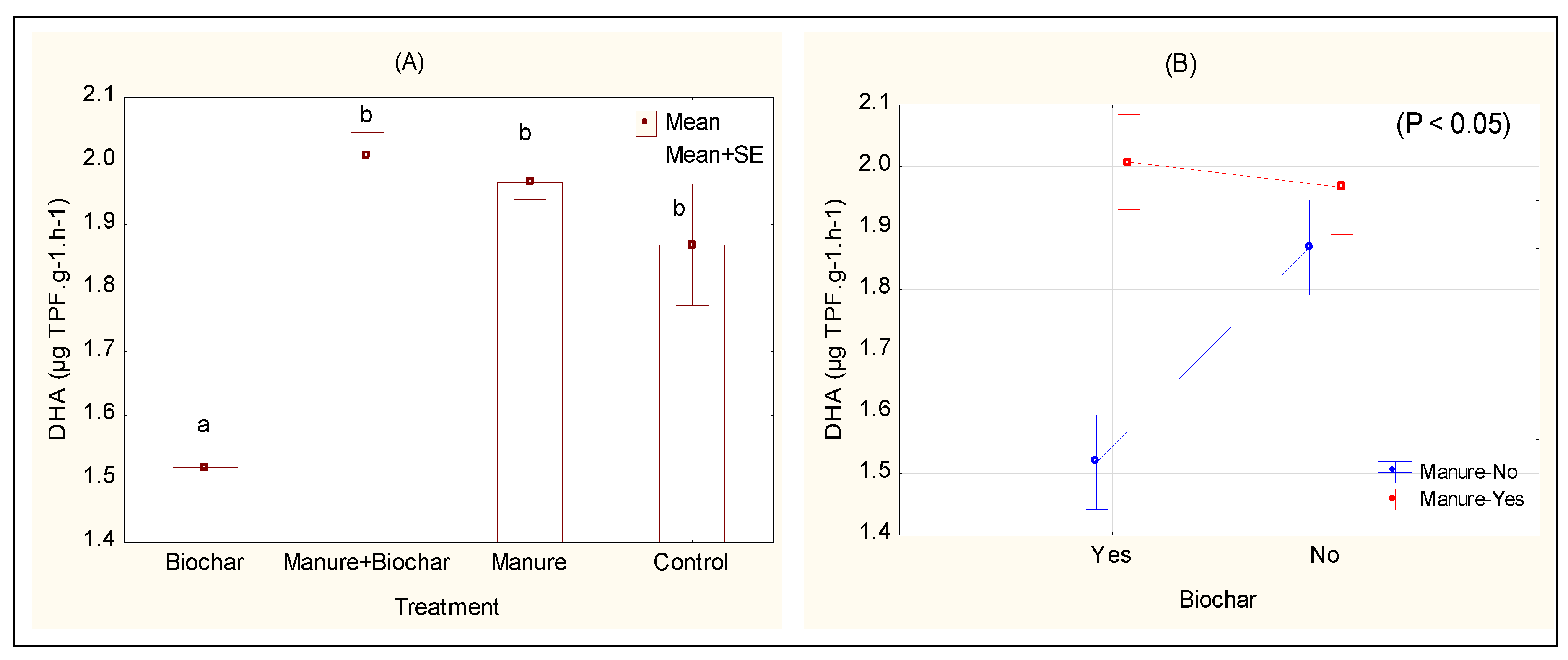Screen dimensions: 1568x660
Task: Click the Biochar axis title in panel B
Action: (x=1218, y=600)
